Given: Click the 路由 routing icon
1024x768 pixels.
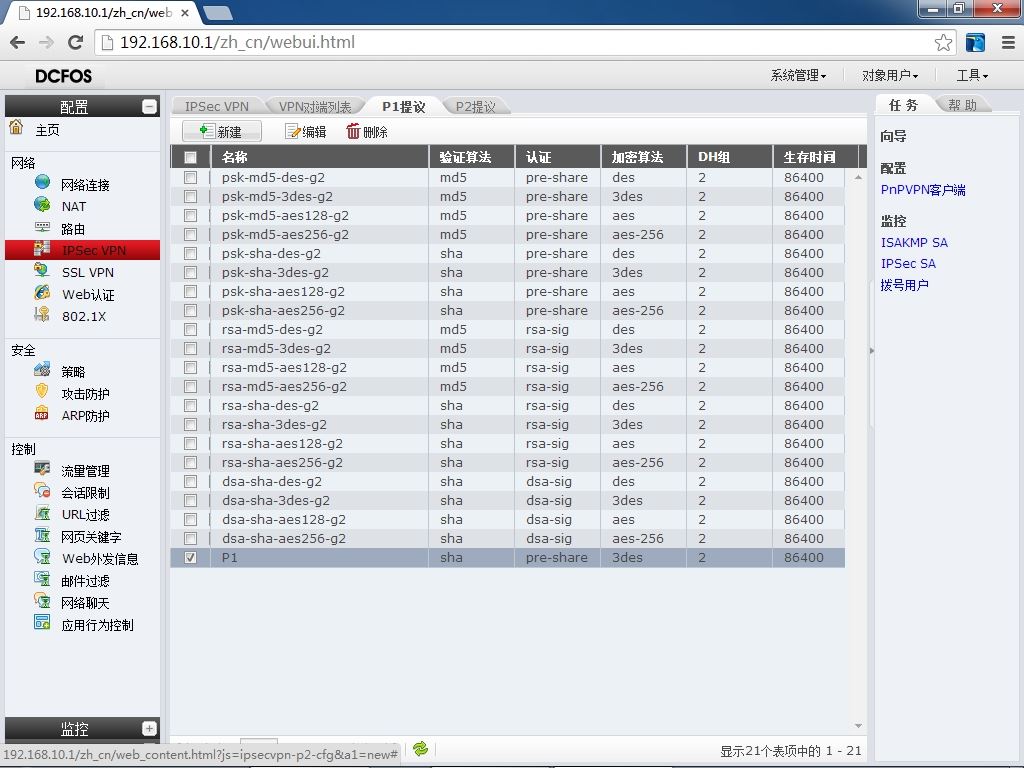Looking at the screenshot, I should click(x=42, y=227).
